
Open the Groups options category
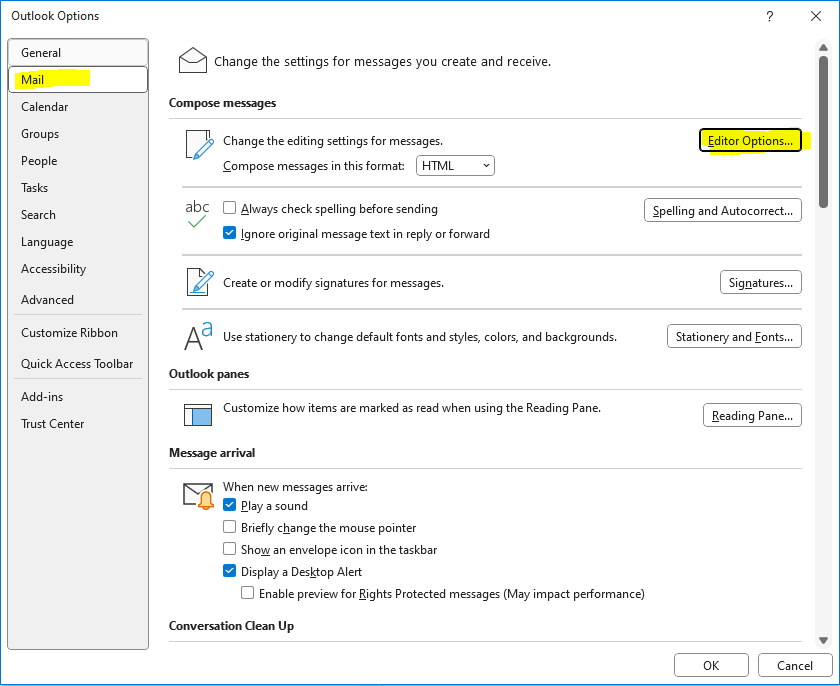click(x=78, y=133)
